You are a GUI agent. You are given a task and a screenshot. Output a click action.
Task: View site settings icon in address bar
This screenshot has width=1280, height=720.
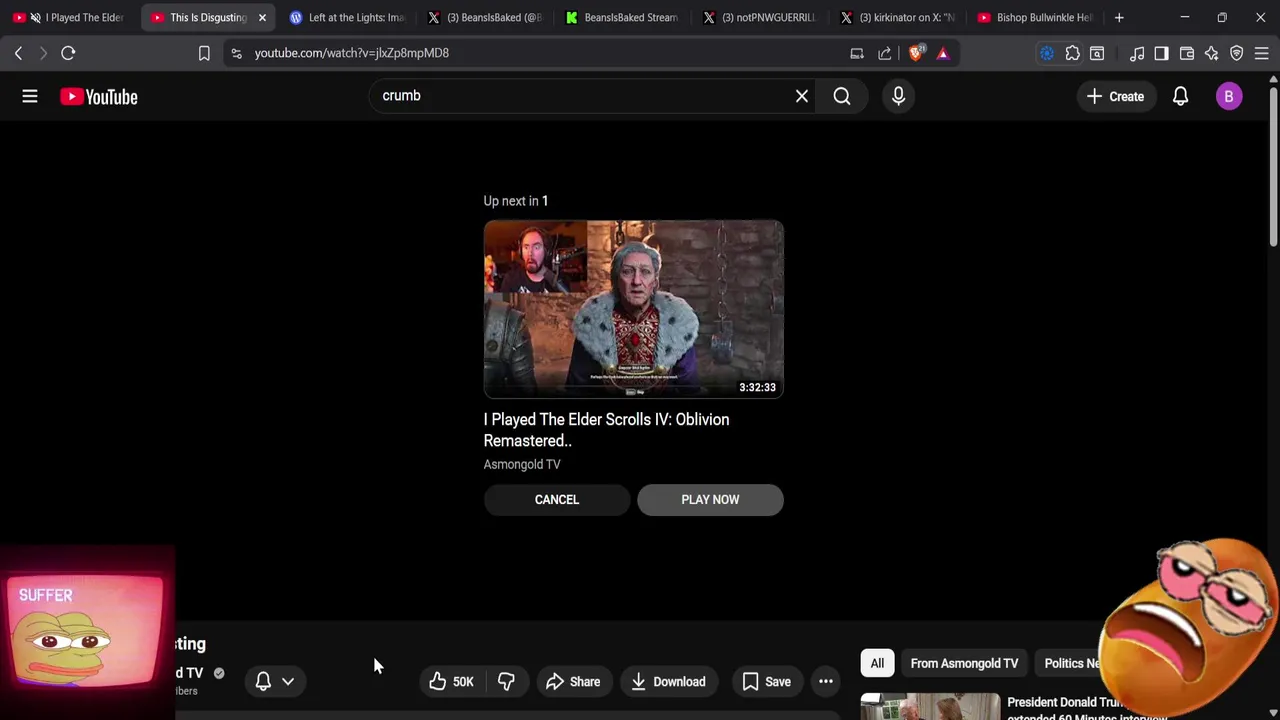pos(236,53)
